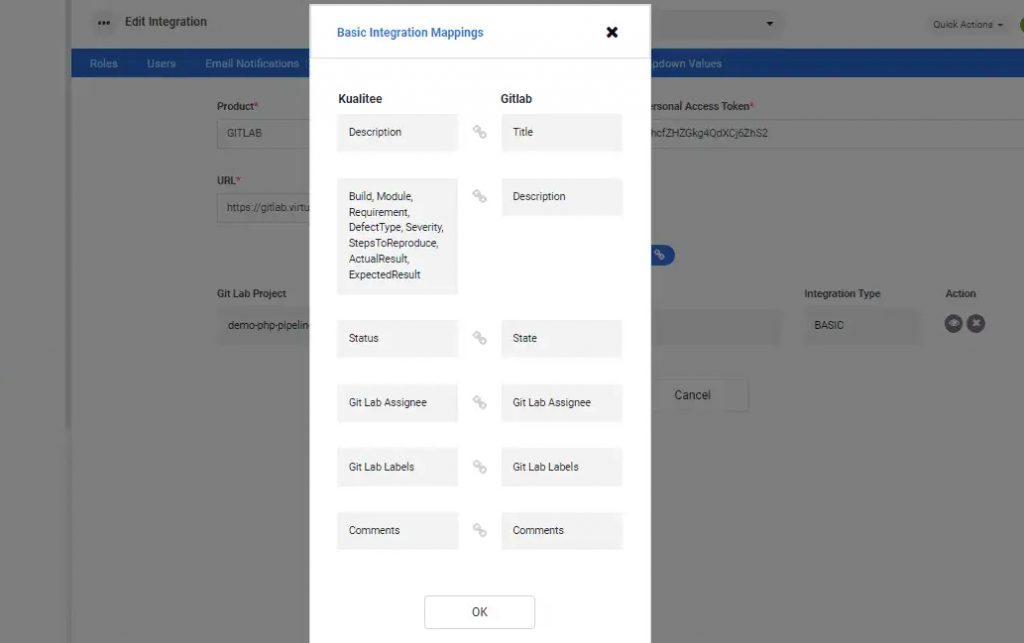Click link icon beside Build, Module, Requirement field
Viewport: 1024px width, 643px height.
point(479,196)
